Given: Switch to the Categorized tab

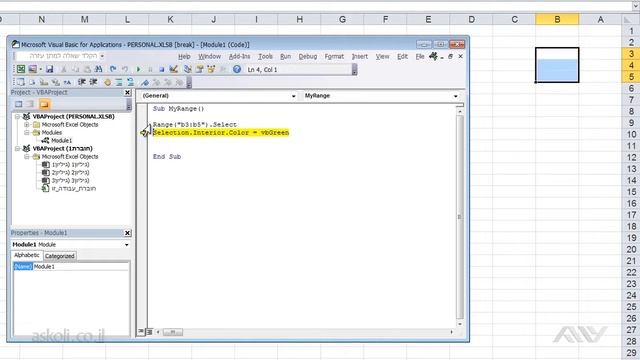Looking at the screenshot, I should (x=60, y=256).
